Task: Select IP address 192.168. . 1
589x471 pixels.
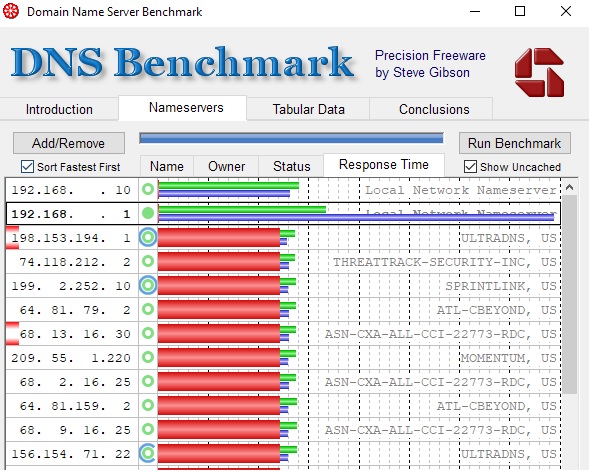Action: point(71,214)
